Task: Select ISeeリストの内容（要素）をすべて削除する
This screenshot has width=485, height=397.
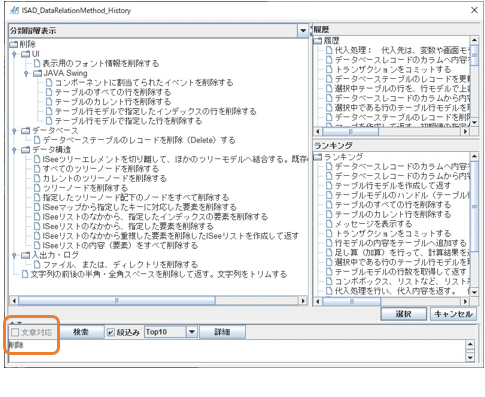Action: 120,246
